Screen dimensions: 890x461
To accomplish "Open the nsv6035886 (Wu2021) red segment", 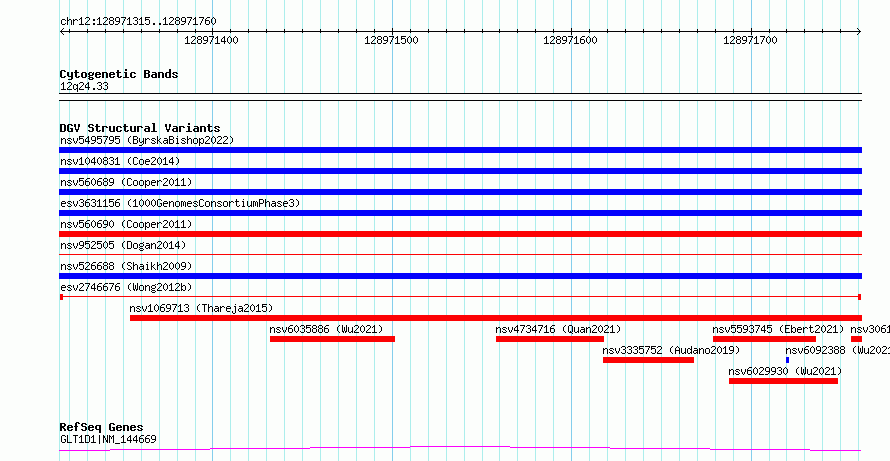I will click(x=332, y=339).
